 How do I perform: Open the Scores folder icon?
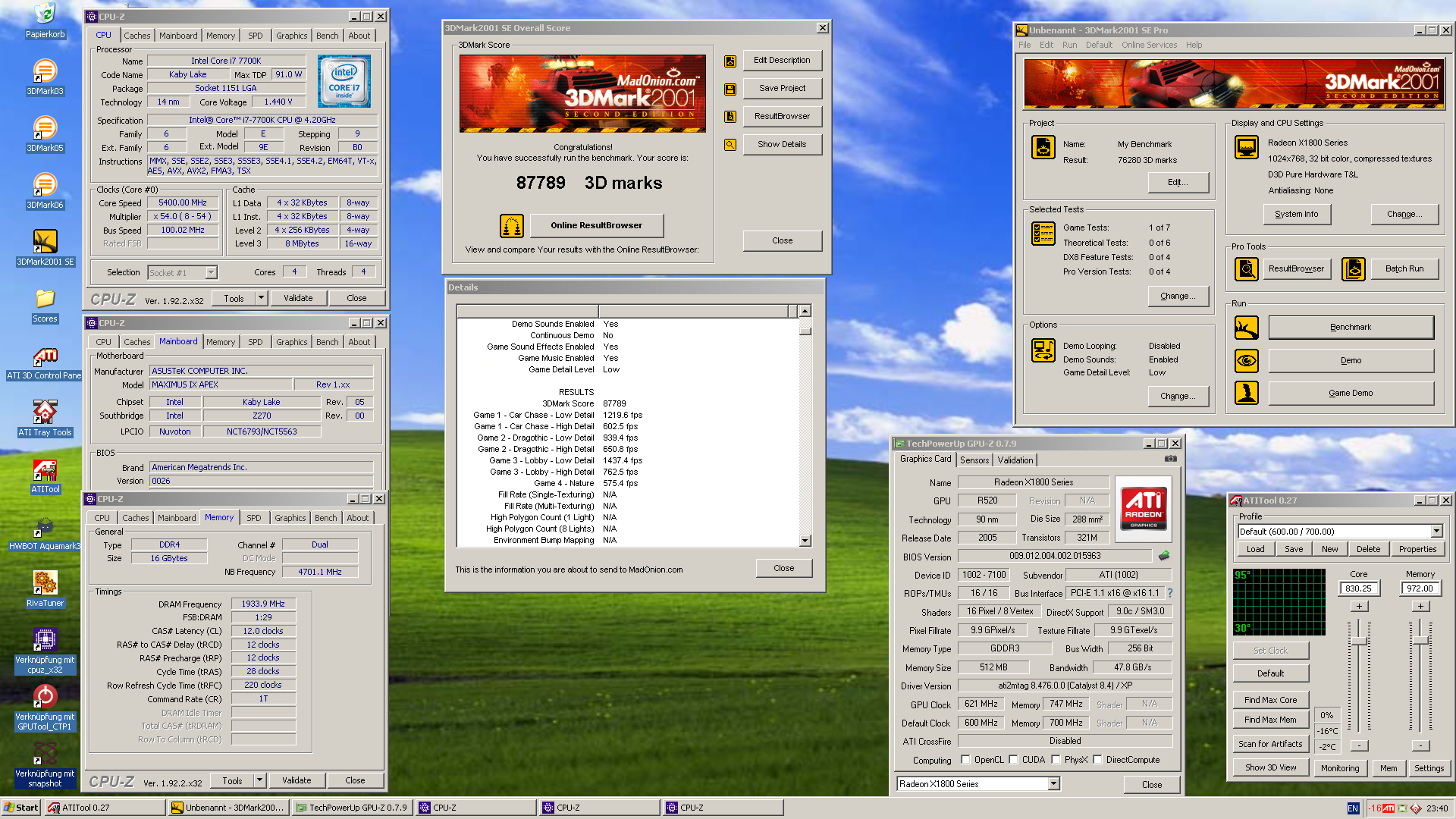(45, 300)
